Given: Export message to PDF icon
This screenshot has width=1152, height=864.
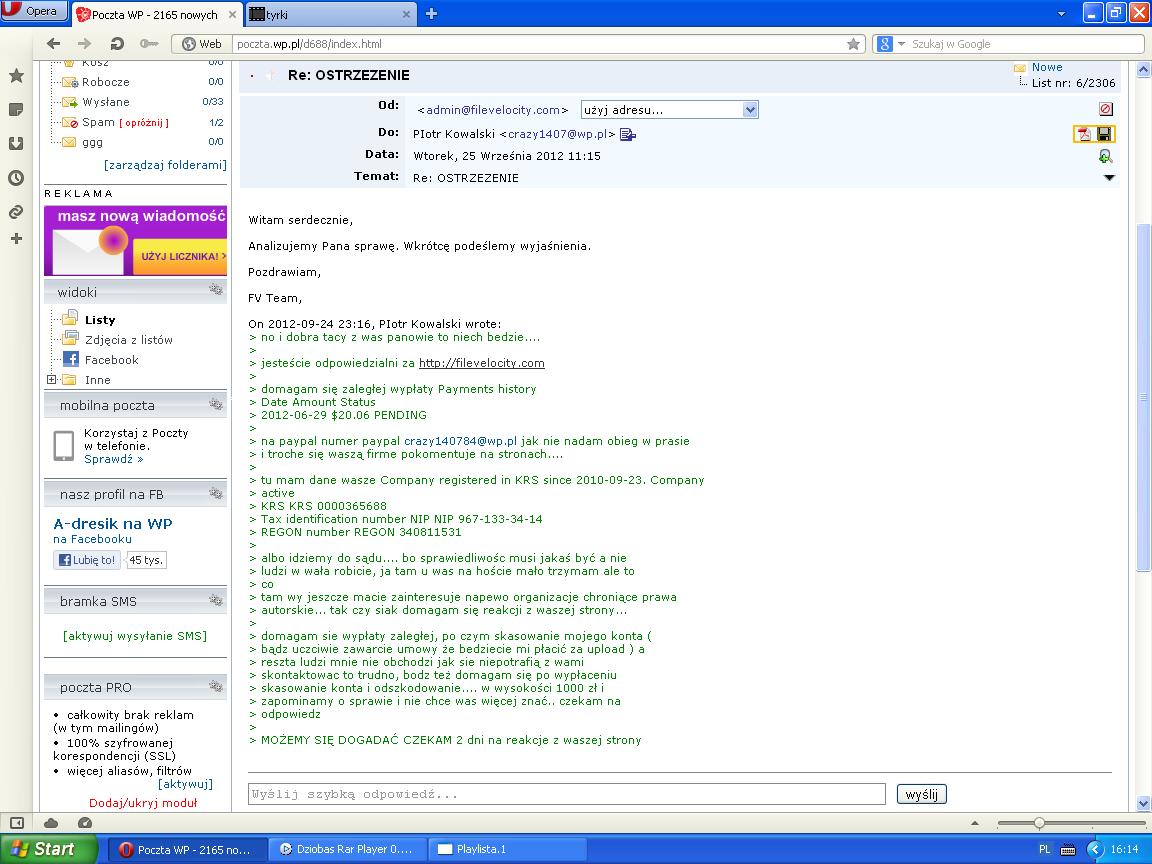Looking at the screenshot, I should coord(1084,134).
